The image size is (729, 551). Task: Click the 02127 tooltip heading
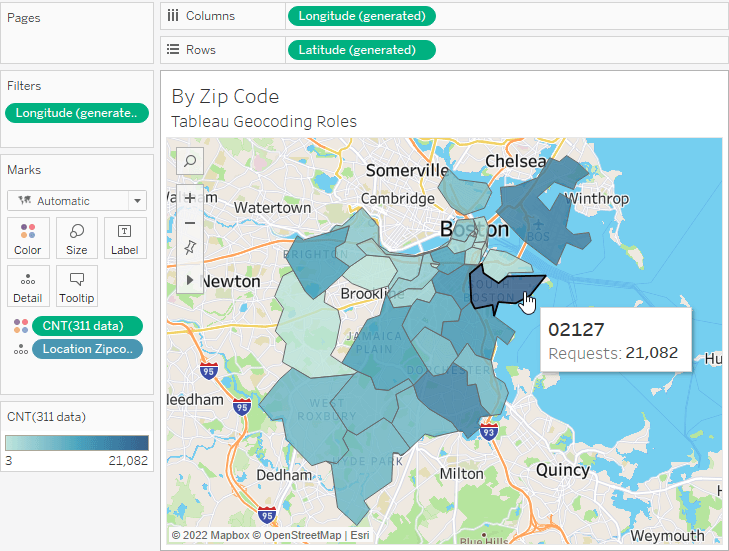click(576, 330)
